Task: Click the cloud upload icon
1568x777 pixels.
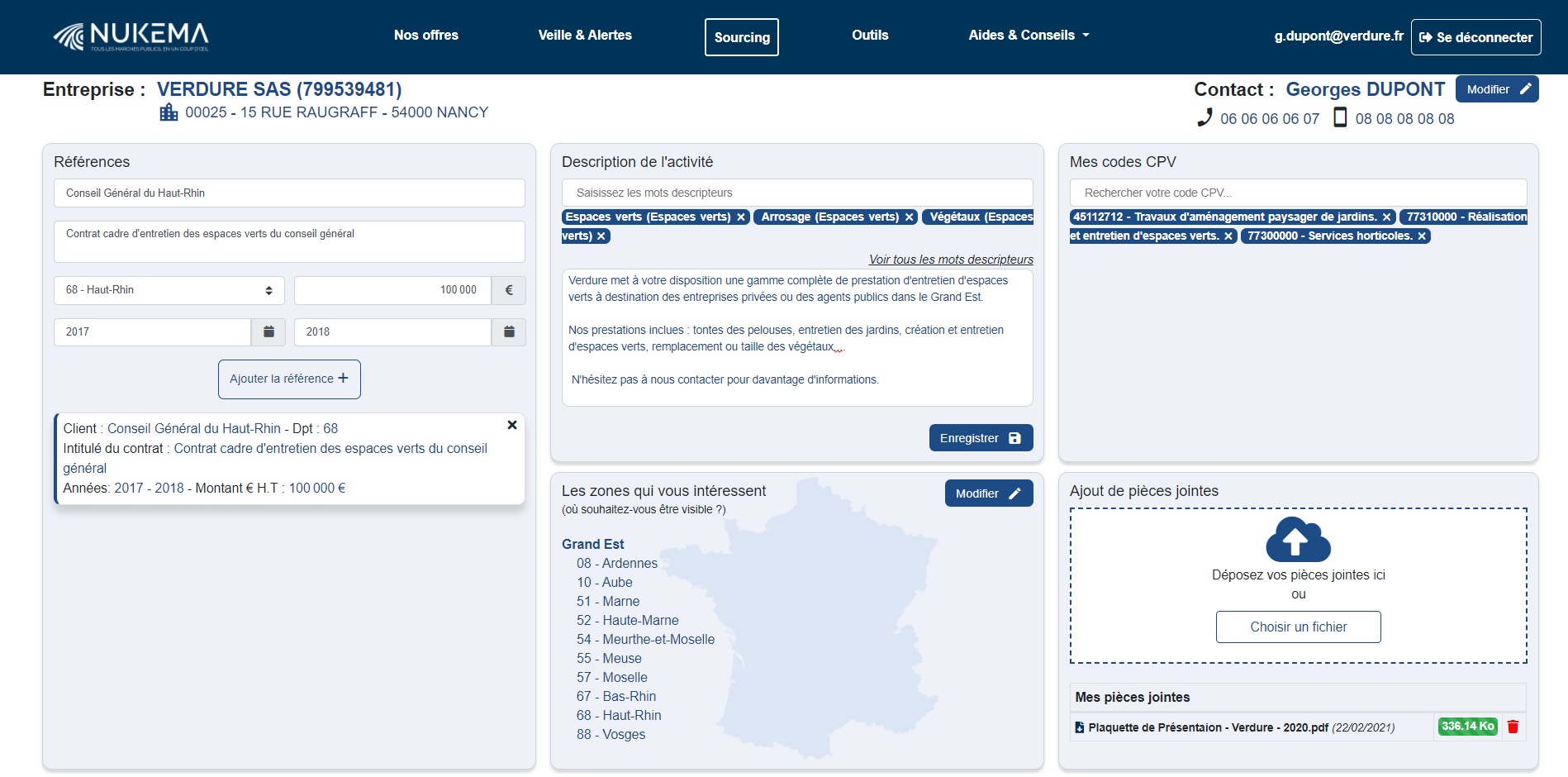Action: tap(1298, 540)
